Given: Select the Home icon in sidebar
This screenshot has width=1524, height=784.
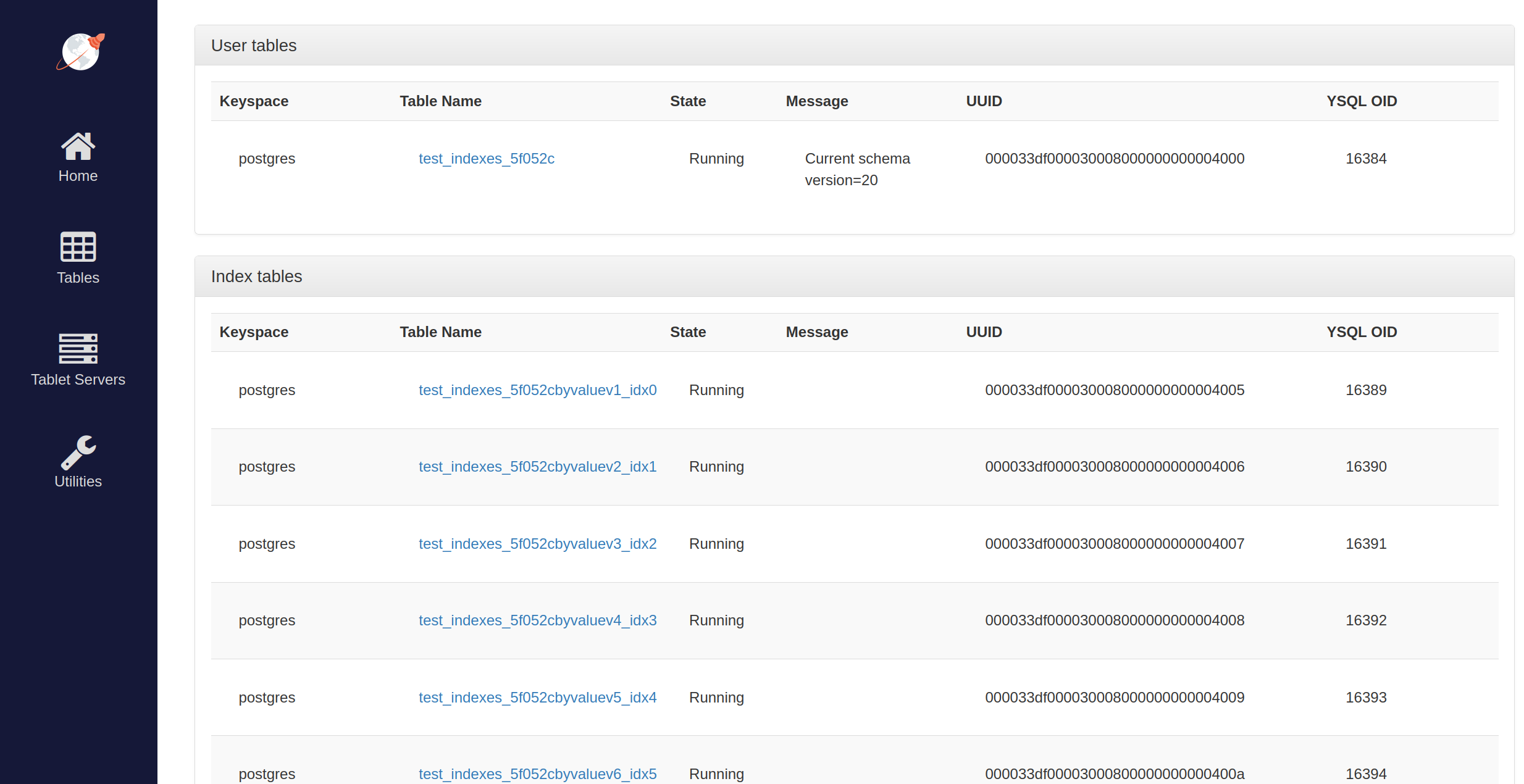Looking at the screenshot, I should pos(78,146).
